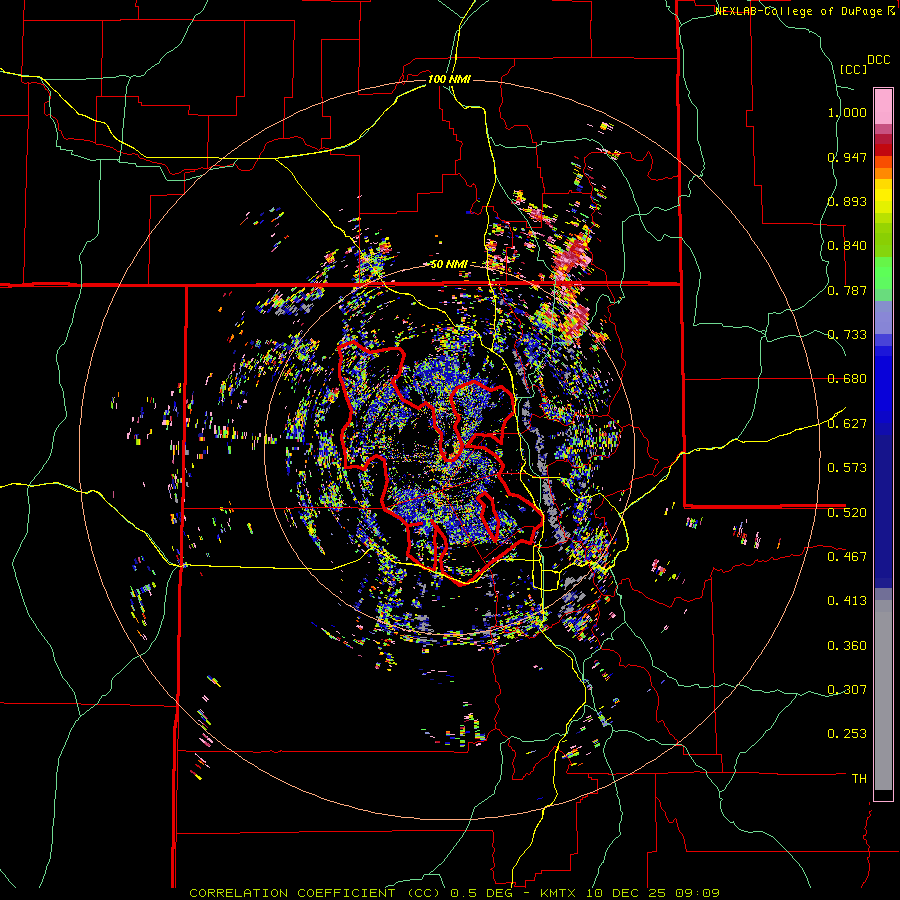Click the 0.680 legend value
The height and width of the screenshot is (900, 900).
(847, 379)
